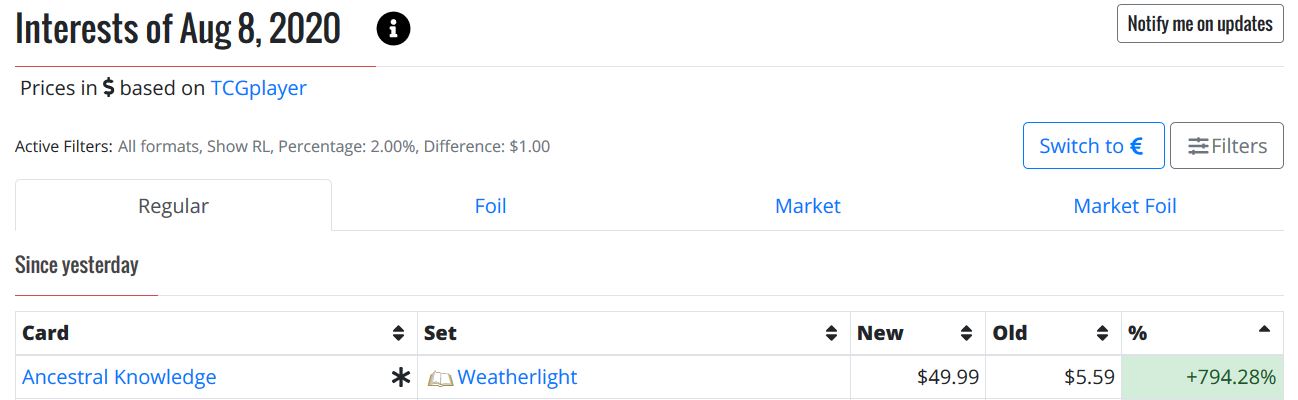Switch to the Foil tab
Image resolution: width=1298 pixels, height=400 pixels.
click(490, 206)
